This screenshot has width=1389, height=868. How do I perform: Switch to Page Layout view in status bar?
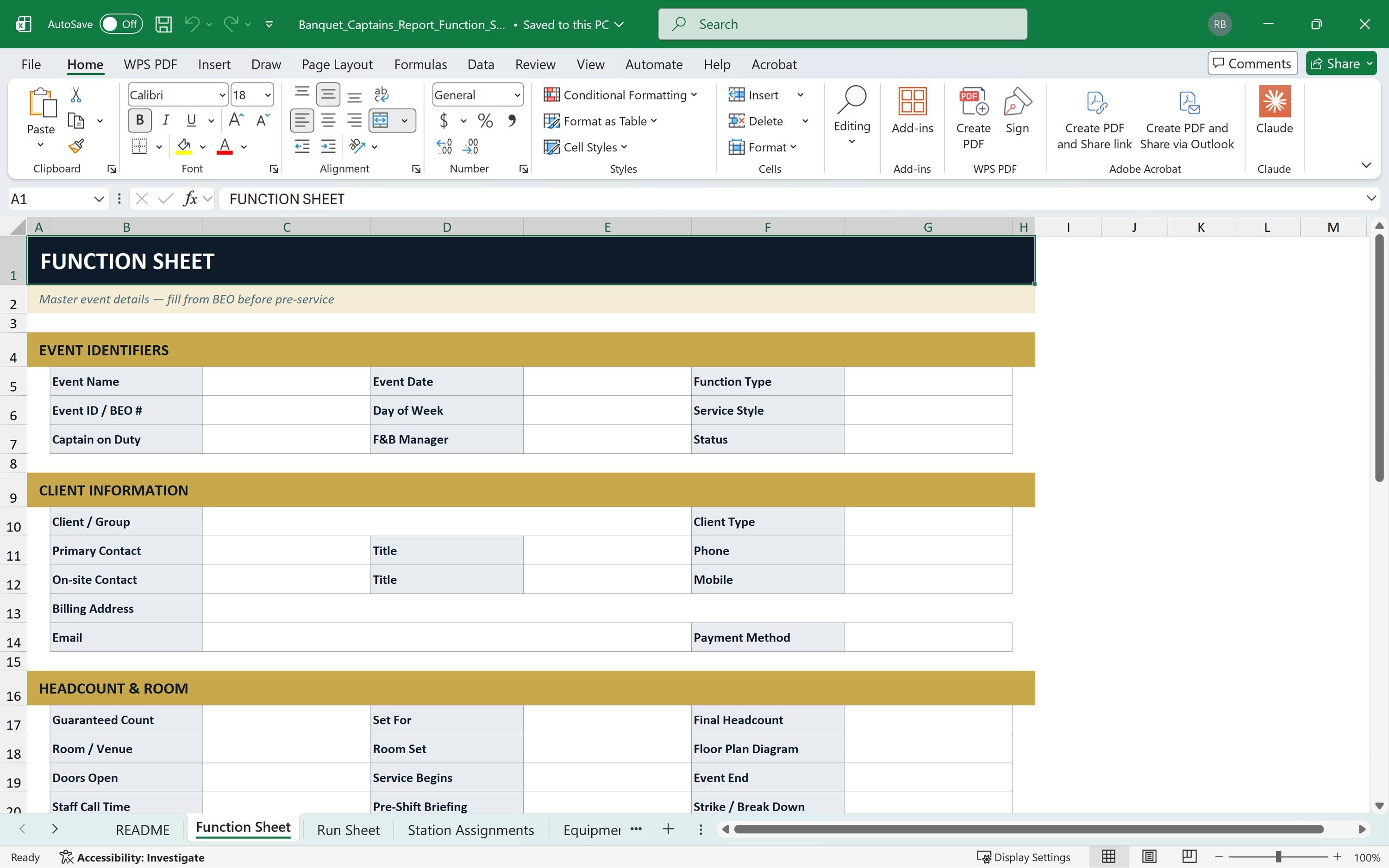pyautogui.click(x=1149, y=856)
